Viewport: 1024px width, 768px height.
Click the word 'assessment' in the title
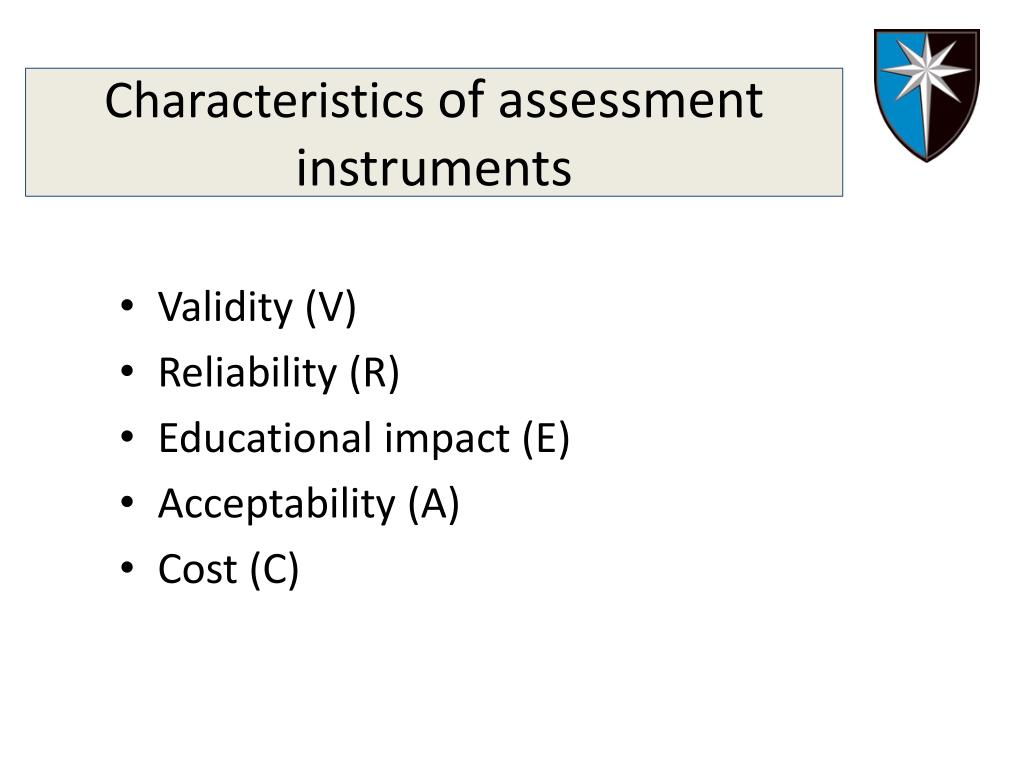[x=631, y=102]
